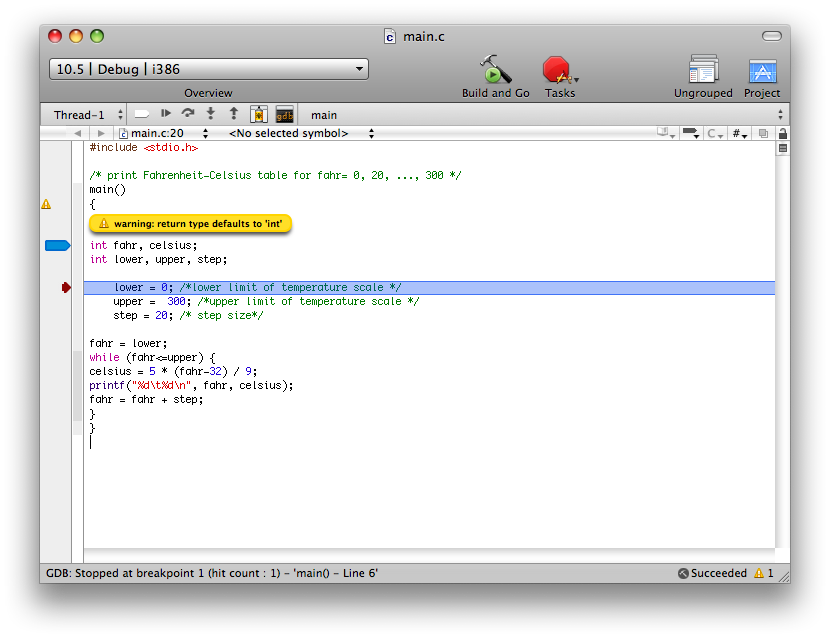
Task: Click the main() function line
Action: click(x=107, y=190)
